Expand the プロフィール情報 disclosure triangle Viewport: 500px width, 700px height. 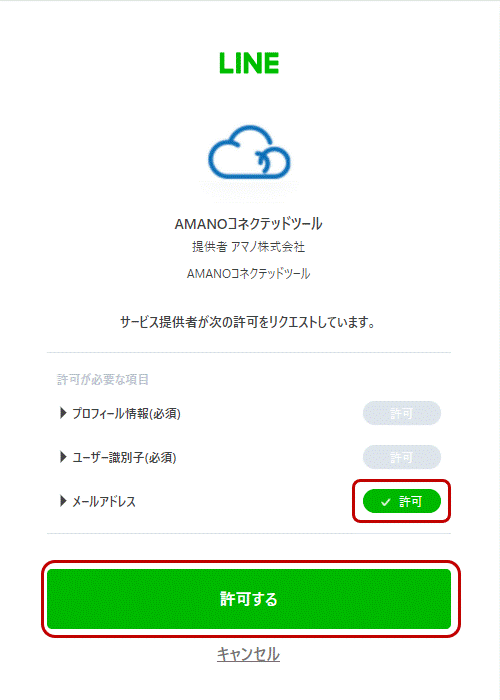point(63,413)
